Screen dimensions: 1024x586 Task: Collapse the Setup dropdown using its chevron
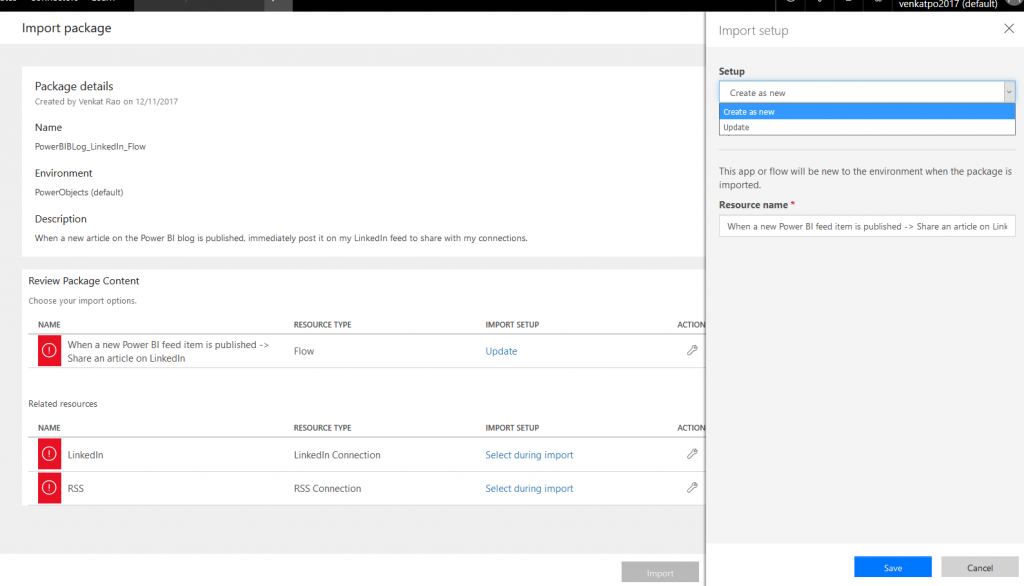[1008, 93]
